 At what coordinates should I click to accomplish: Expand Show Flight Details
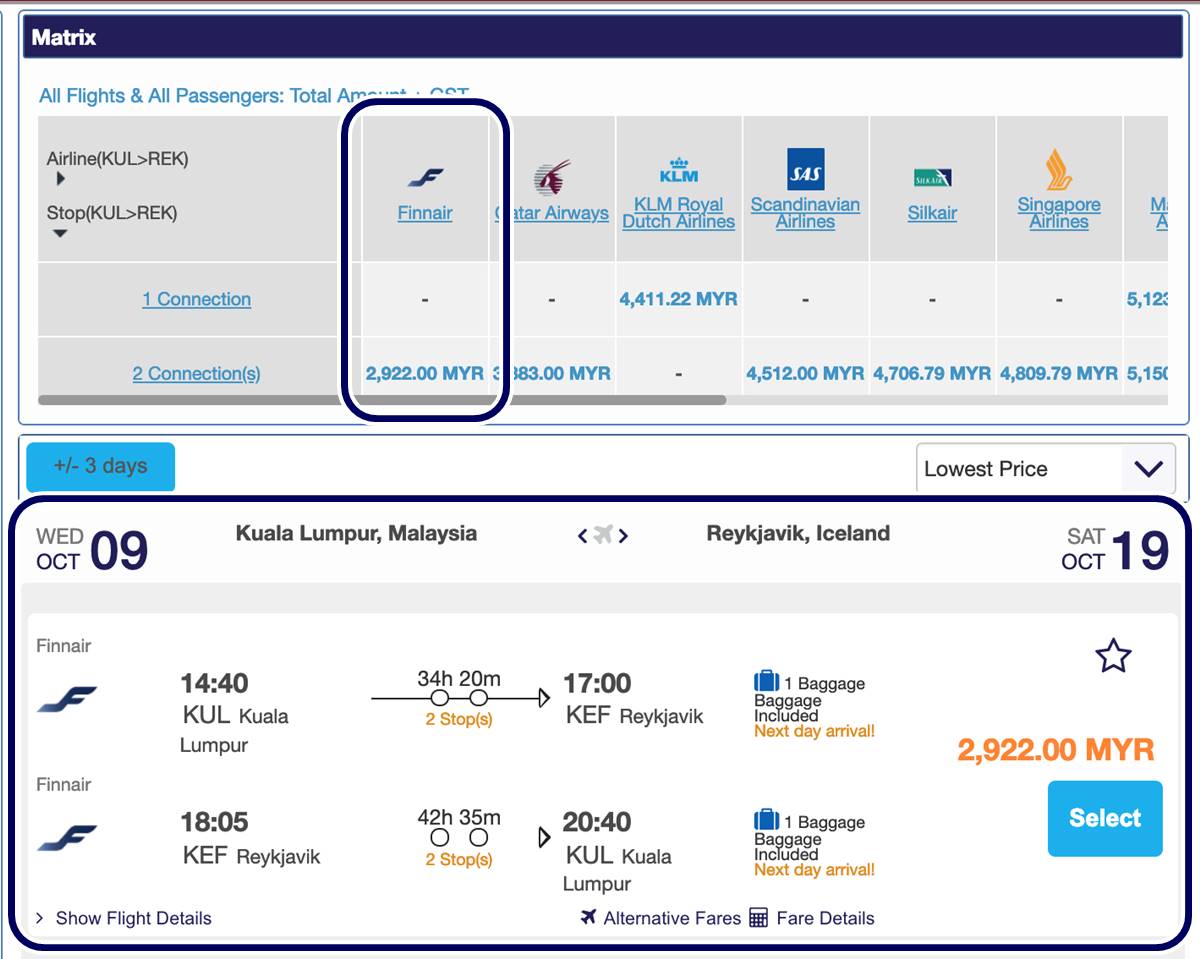click(123, 918)
